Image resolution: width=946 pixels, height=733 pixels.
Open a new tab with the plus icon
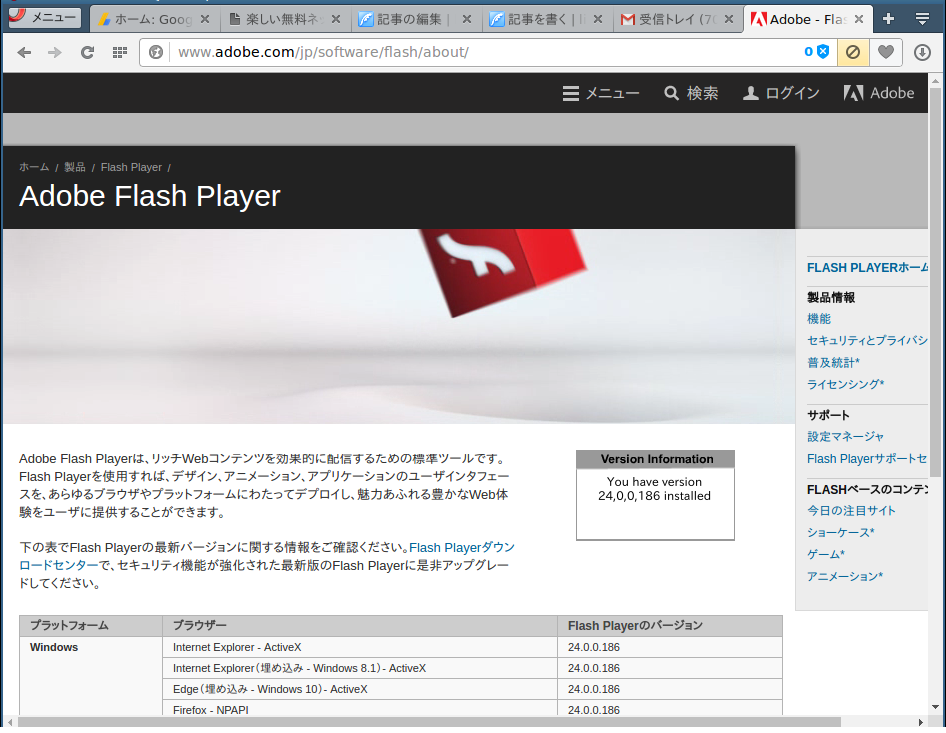pos(888,19)
